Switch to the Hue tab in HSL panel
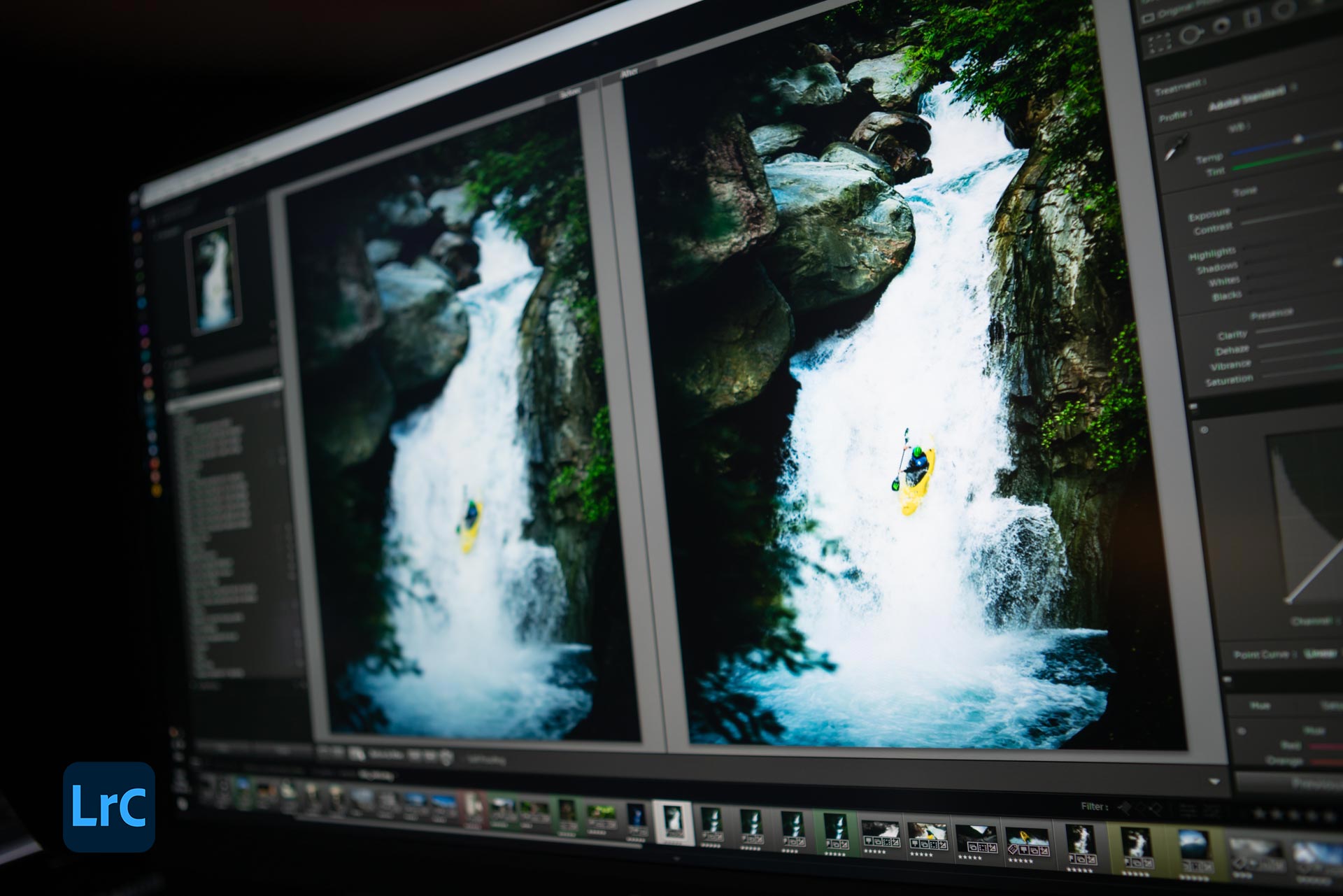 1260,706
